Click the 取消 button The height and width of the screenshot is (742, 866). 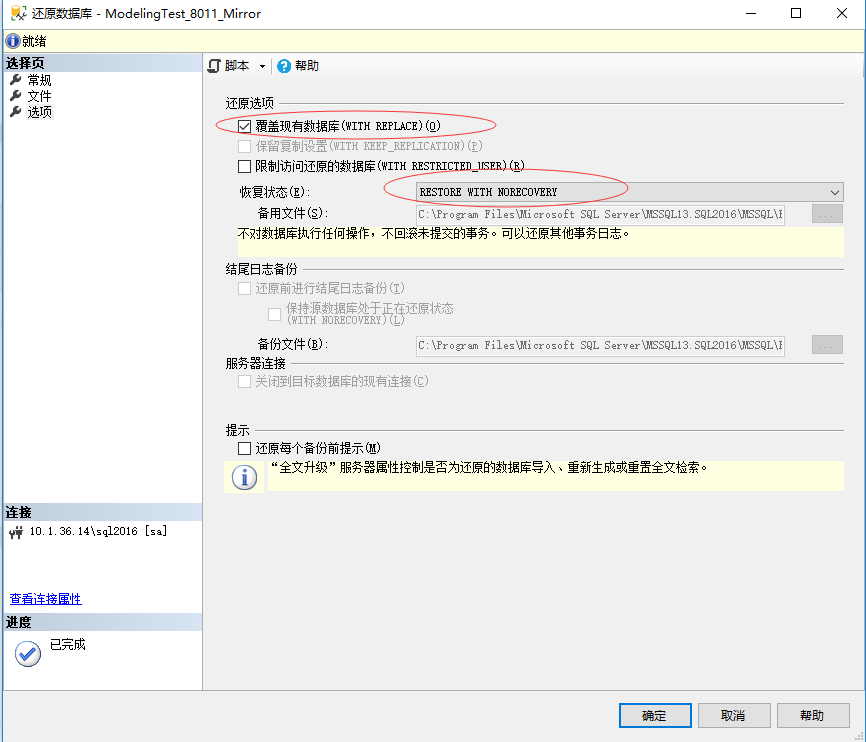[734, 715]
